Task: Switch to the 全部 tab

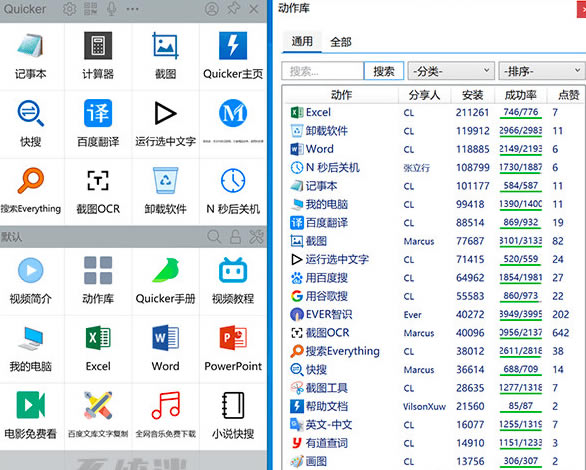Action: click(341, 42)
